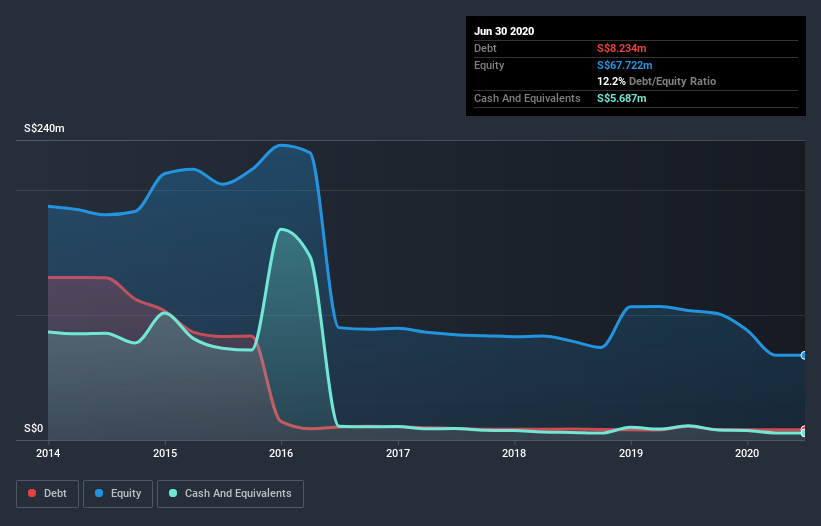Click the S$8.234m debt value
This screenshot has height=526, width=821.
click(622, 49)
